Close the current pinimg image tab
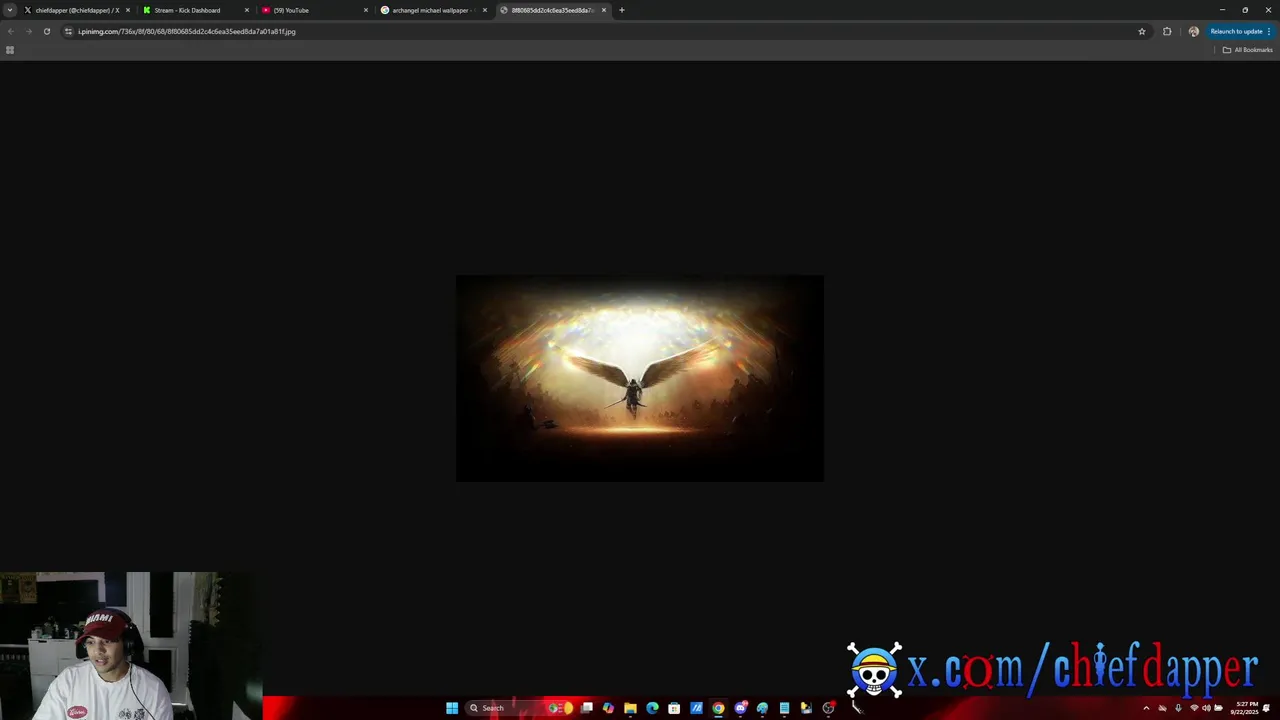Screen dimensions: 1280x720 (604, 10)
